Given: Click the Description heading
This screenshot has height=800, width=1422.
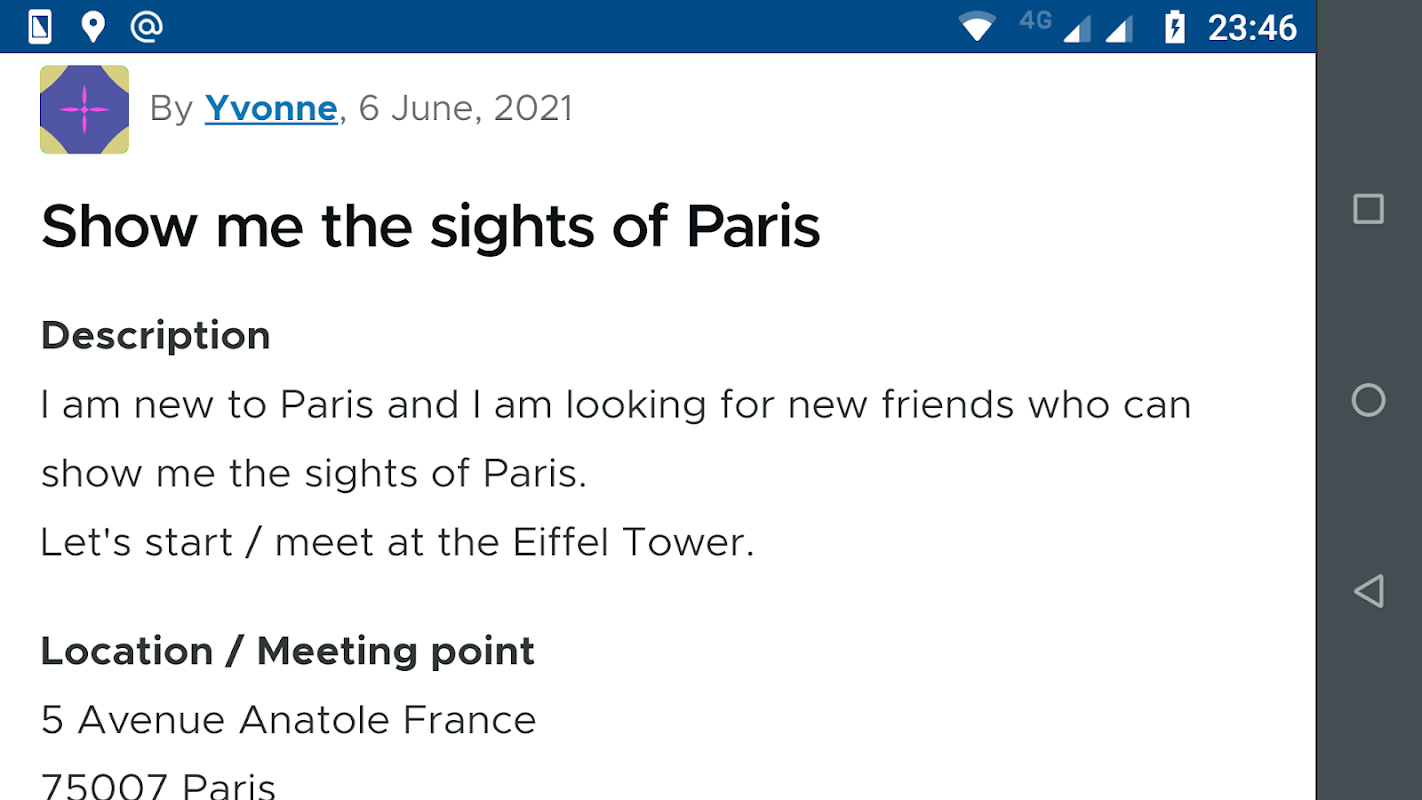Looking at the screenshot, I should (x=155, y=335).
